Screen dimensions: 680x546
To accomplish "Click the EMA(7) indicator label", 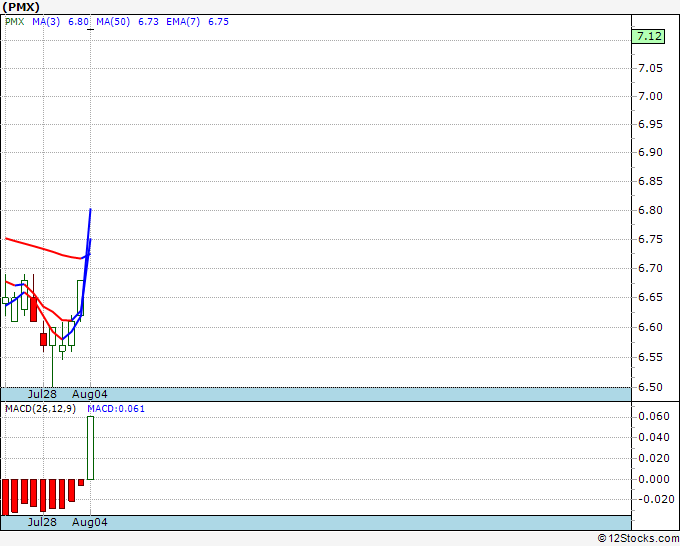I will point(183,22).
